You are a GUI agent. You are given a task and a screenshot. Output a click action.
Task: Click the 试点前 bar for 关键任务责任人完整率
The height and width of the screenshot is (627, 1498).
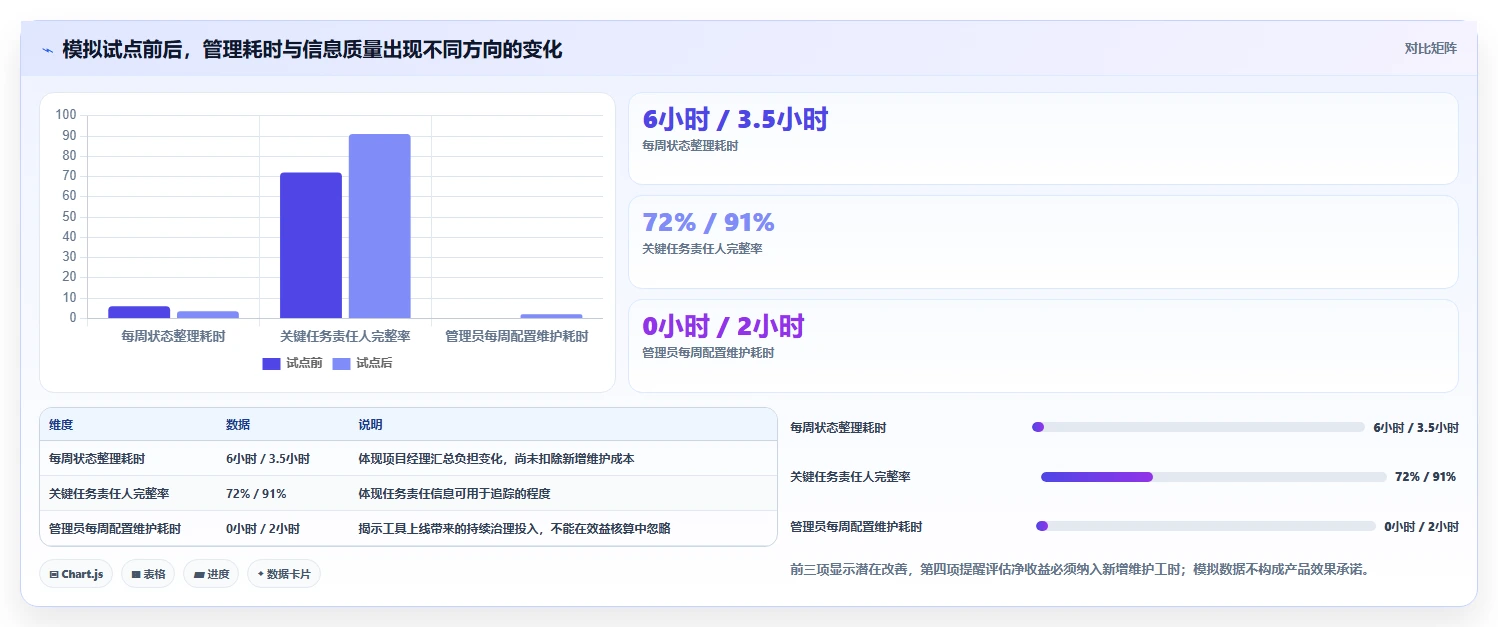point(310,245)
